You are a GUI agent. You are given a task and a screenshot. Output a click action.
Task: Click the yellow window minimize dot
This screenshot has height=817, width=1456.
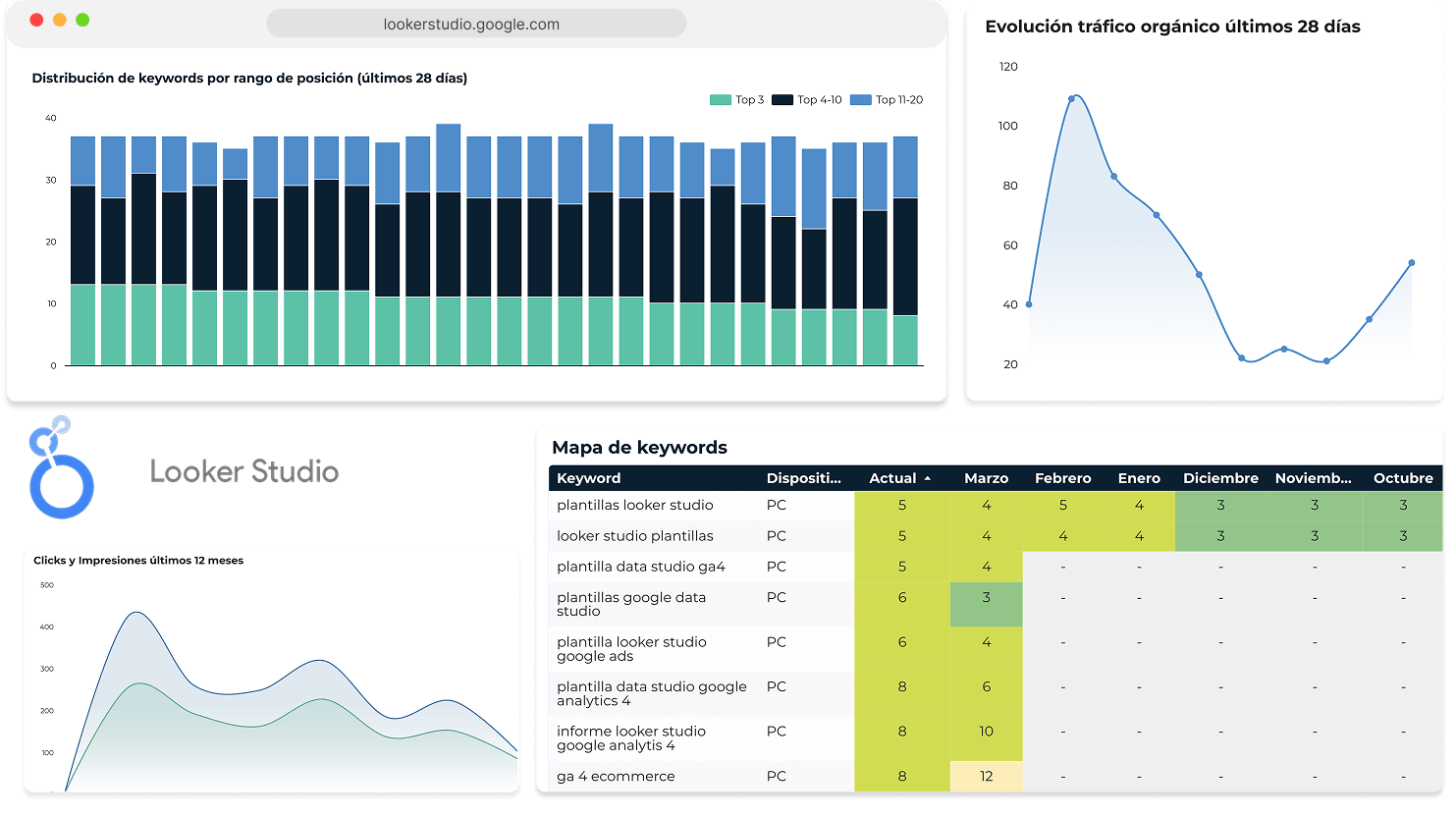point(60,20)
